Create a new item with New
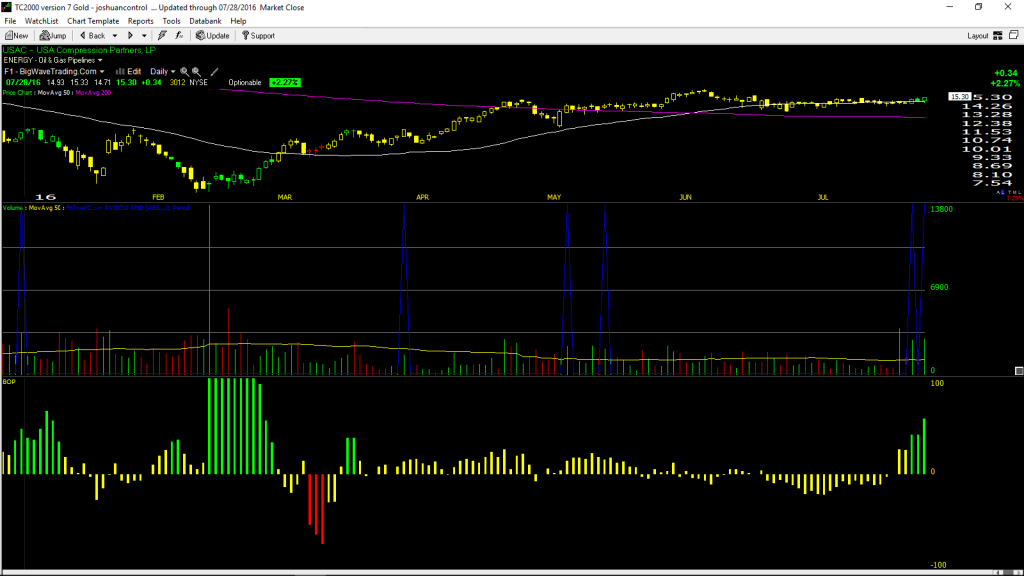1024x576 pixels. coord(16,36)
